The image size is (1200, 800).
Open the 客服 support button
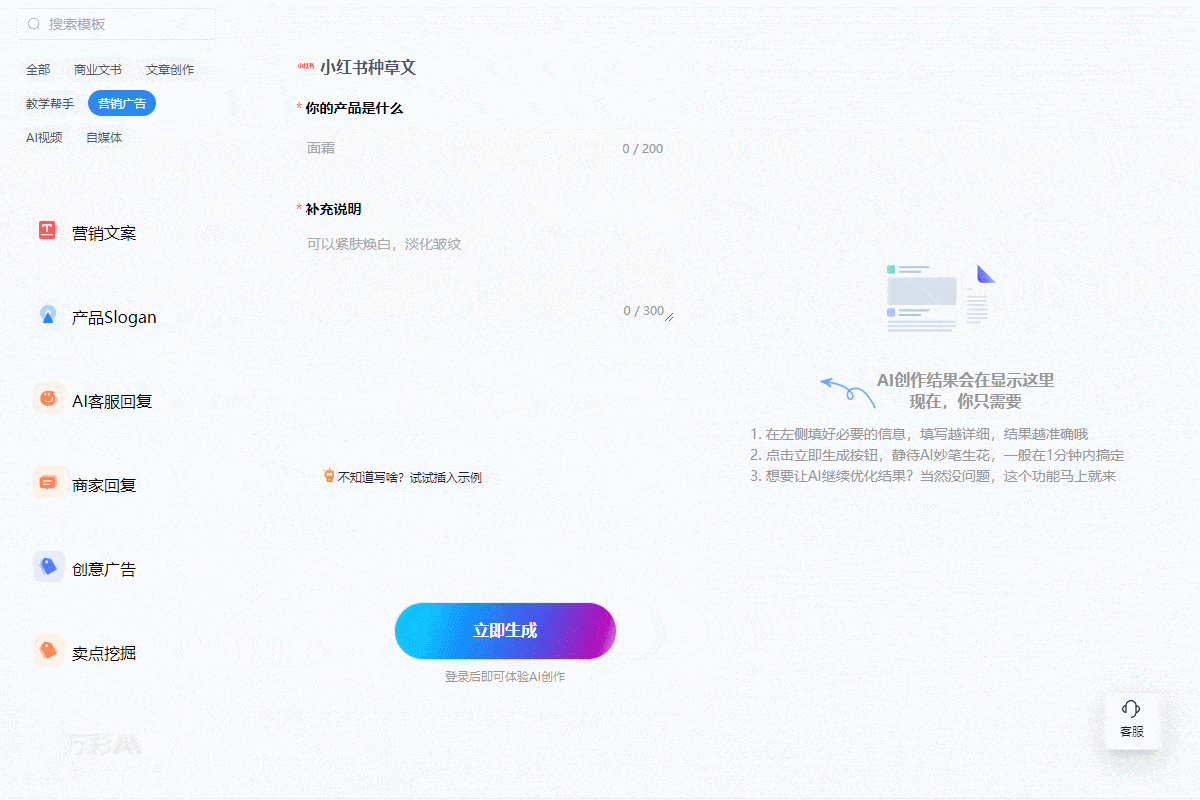(1132, 721)
